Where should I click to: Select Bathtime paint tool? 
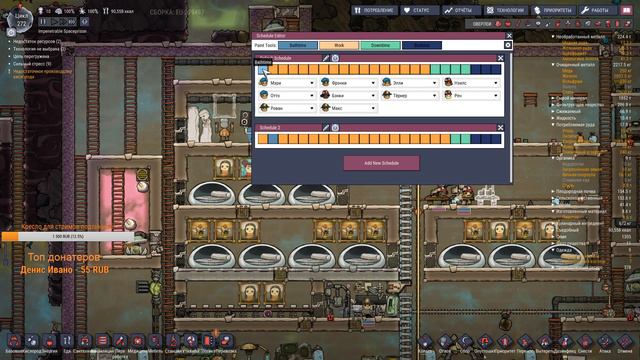coord(298,45)
